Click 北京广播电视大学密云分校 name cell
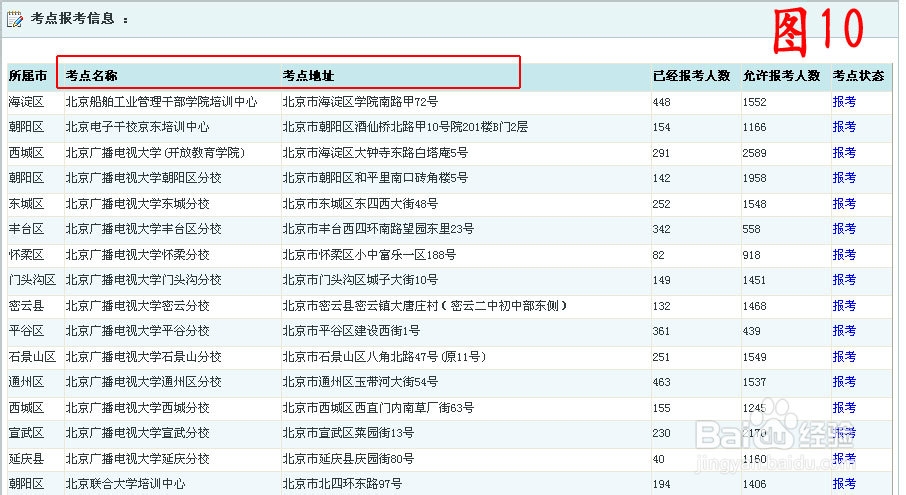The height and width of the screenshot is (495, 906). (x=138, y=306)
